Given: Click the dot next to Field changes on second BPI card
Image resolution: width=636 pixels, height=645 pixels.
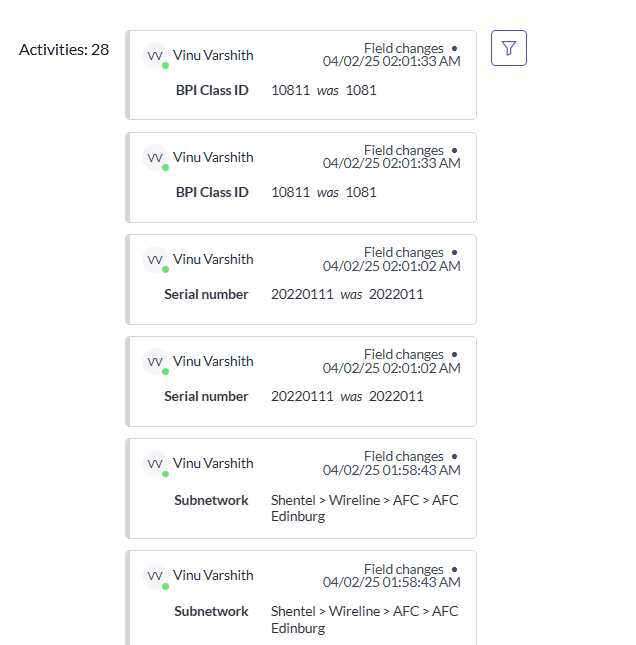Looking at the screenshot, I should tap(454, 151).
